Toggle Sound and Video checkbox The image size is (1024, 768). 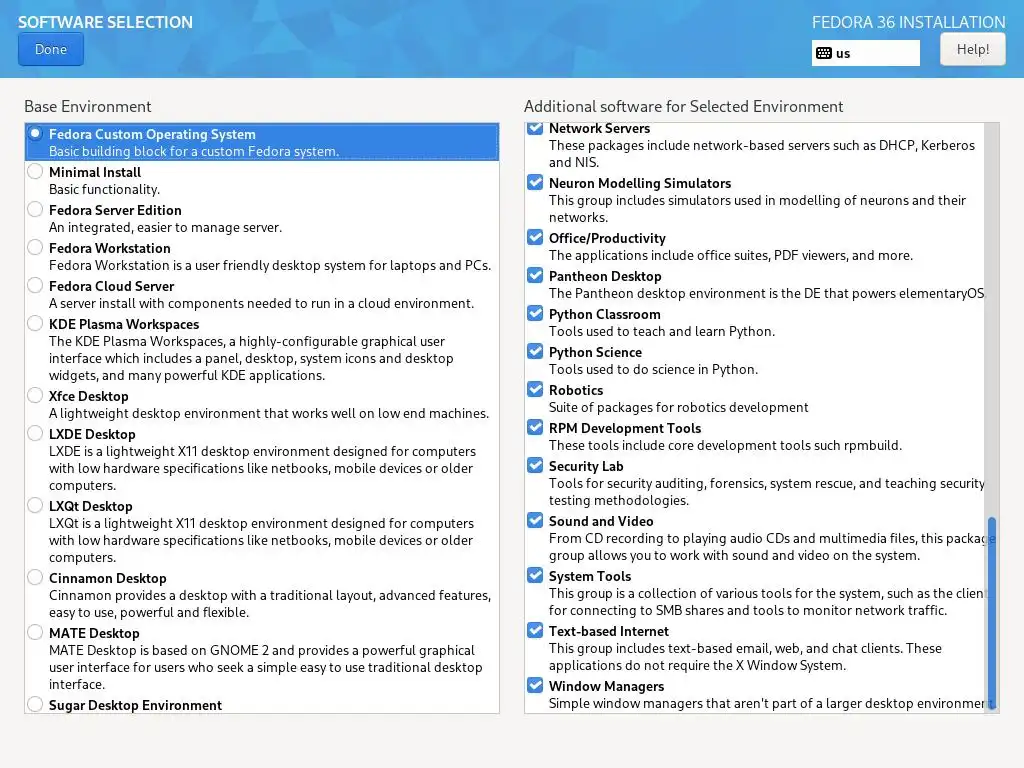coord(535,520)
